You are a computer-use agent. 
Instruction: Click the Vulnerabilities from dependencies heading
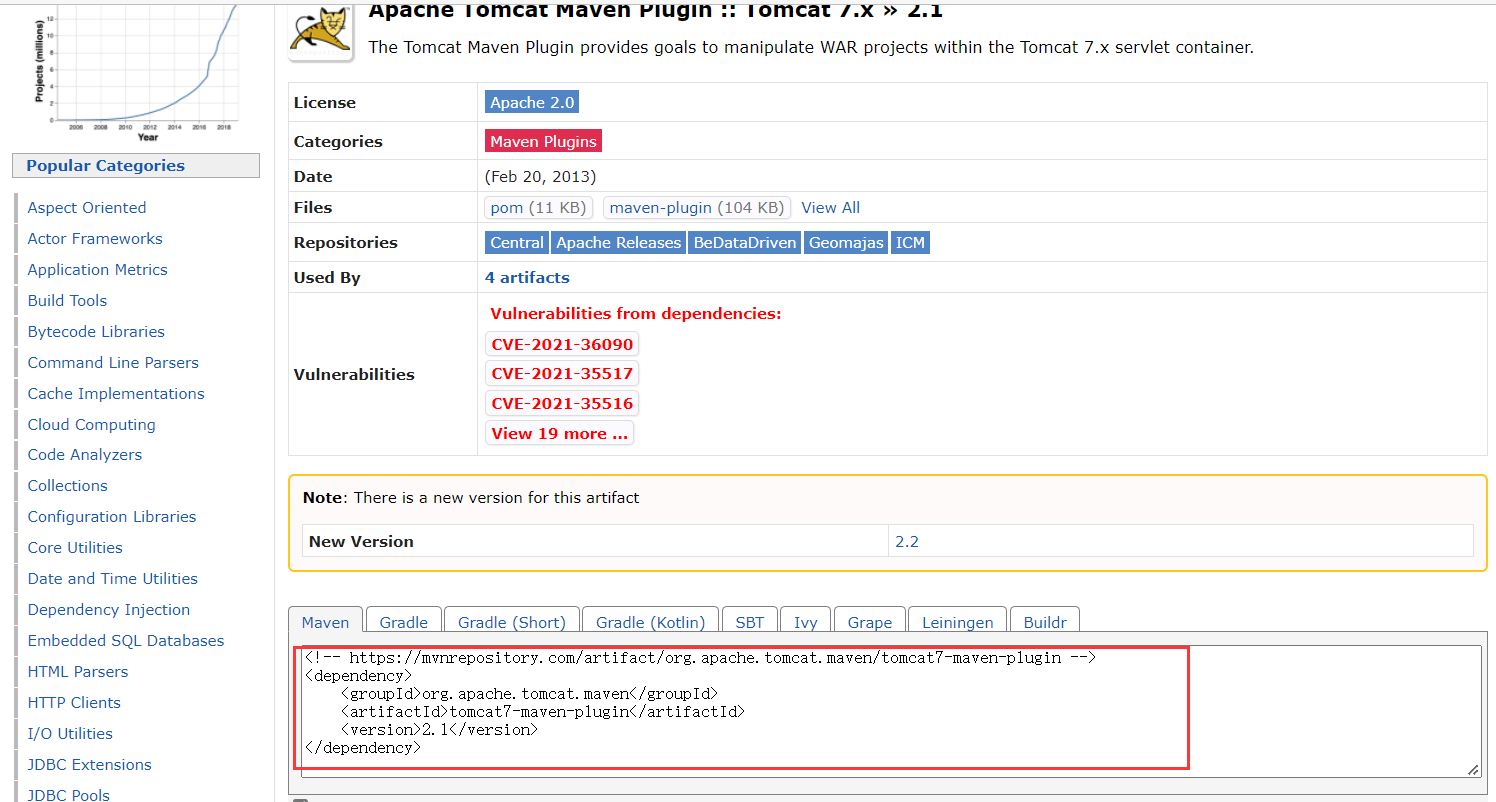click(636, 314)
